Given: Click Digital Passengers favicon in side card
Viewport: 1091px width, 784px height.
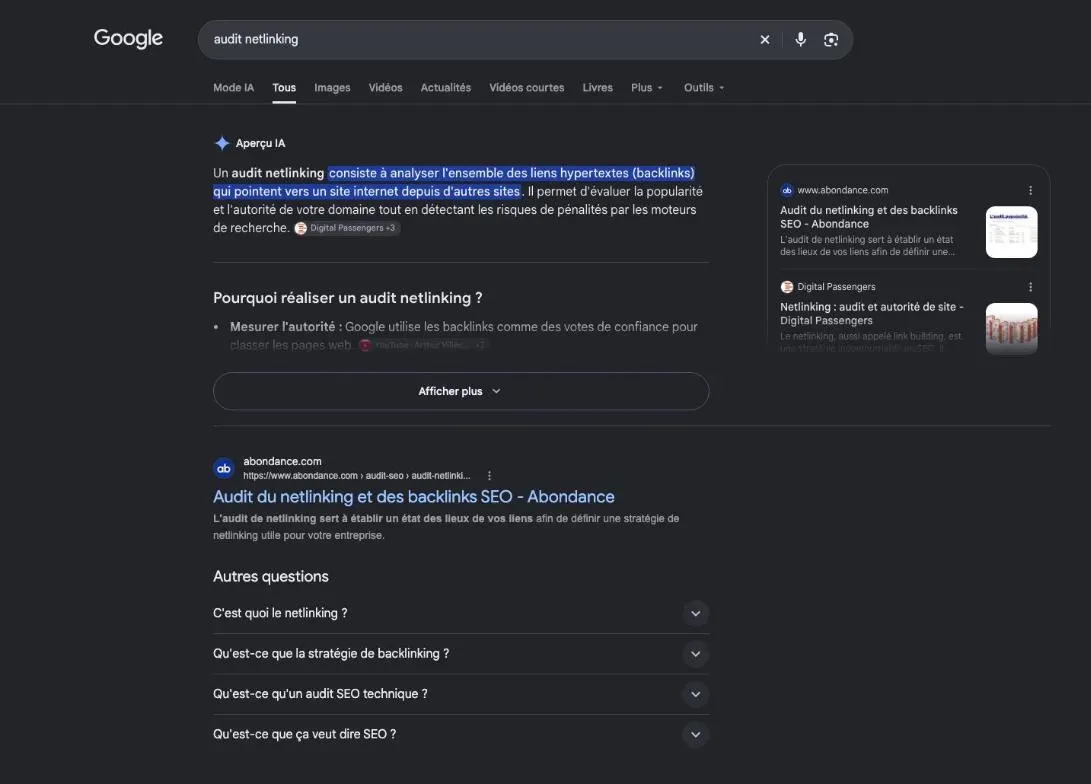Looking at the screenshot, I should coord(787,287).
